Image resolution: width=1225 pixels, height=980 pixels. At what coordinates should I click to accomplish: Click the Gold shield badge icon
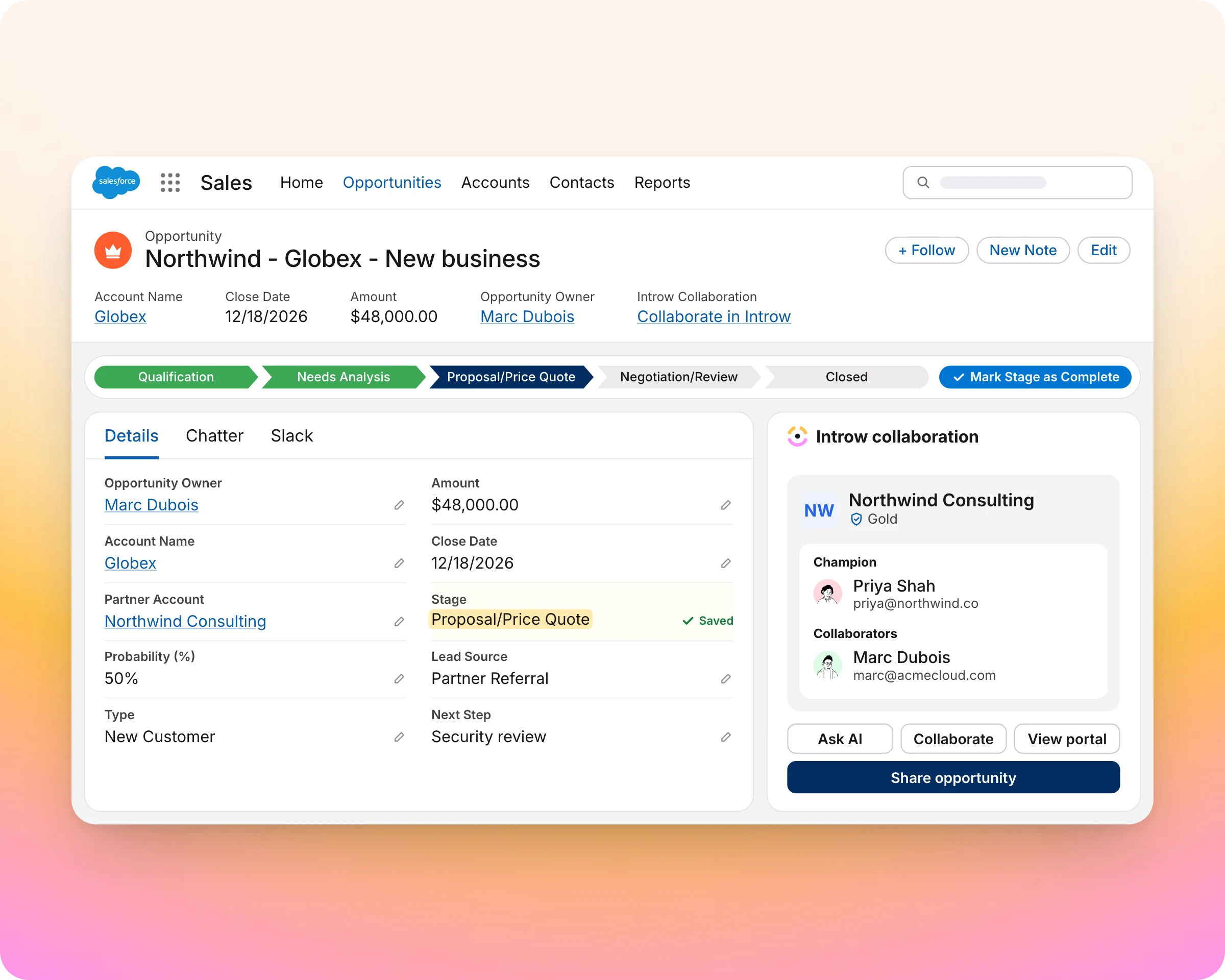856,519
